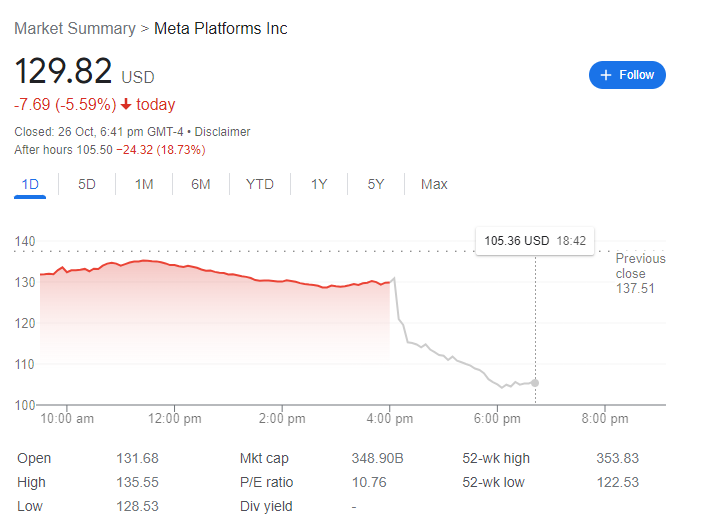Click the Meta Platforms Inc title
The image size is (702, 523).
220,29
